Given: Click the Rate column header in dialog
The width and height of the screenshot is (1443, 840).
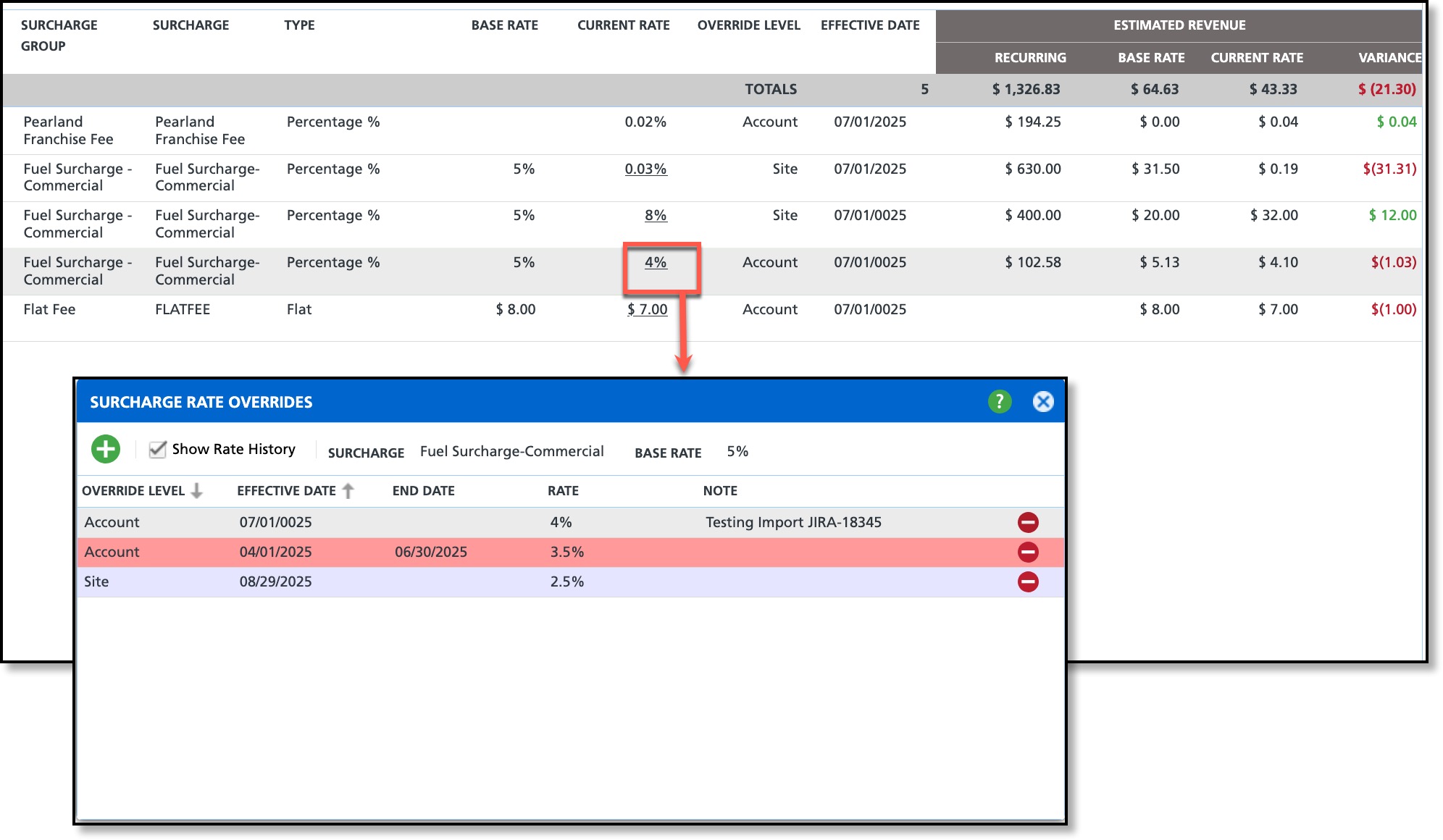Looking at the screenshot, I should coord(563,491).
